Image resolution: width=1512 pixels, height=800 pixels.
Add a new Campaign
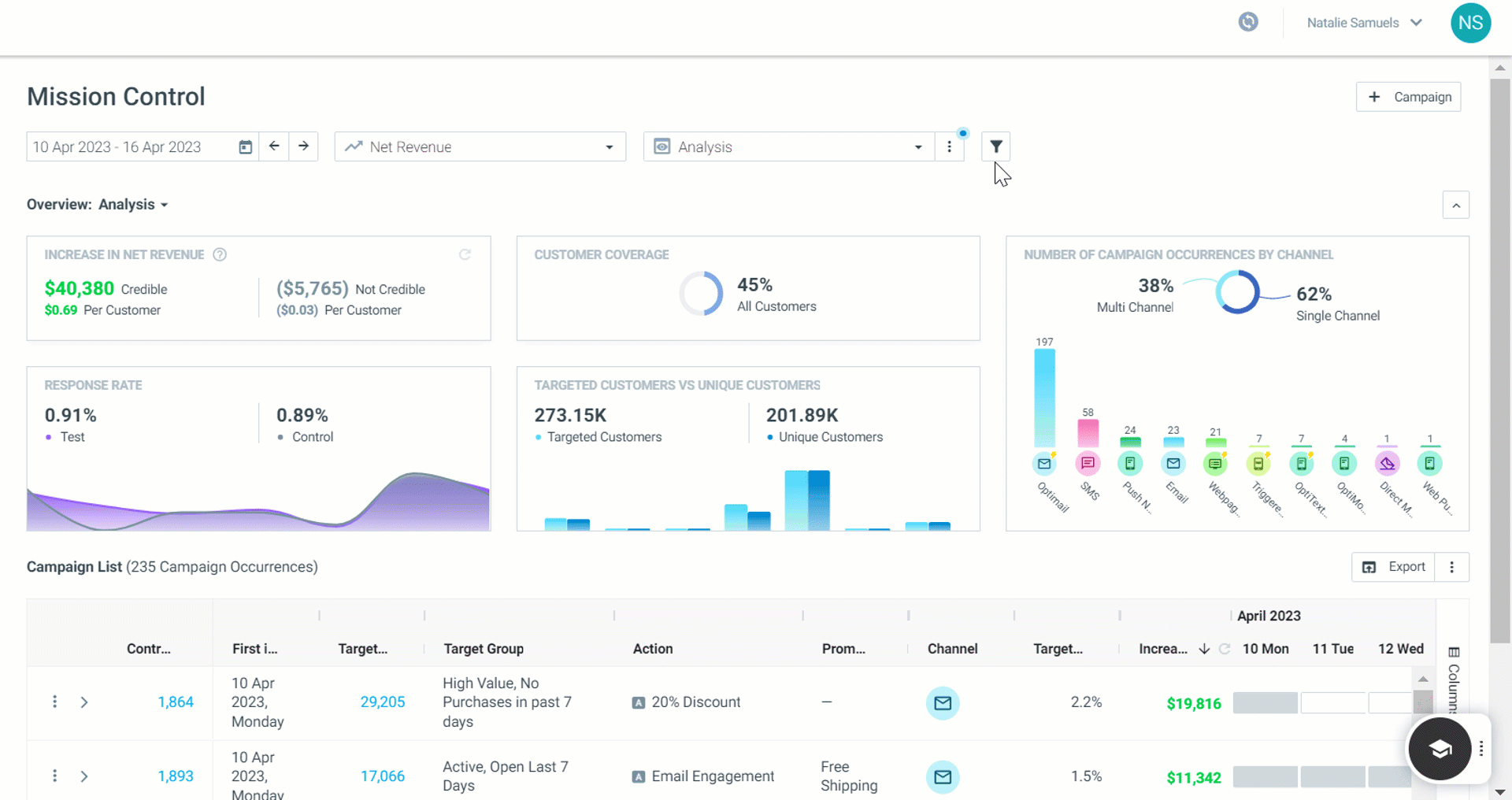(x=1409, y=97)
